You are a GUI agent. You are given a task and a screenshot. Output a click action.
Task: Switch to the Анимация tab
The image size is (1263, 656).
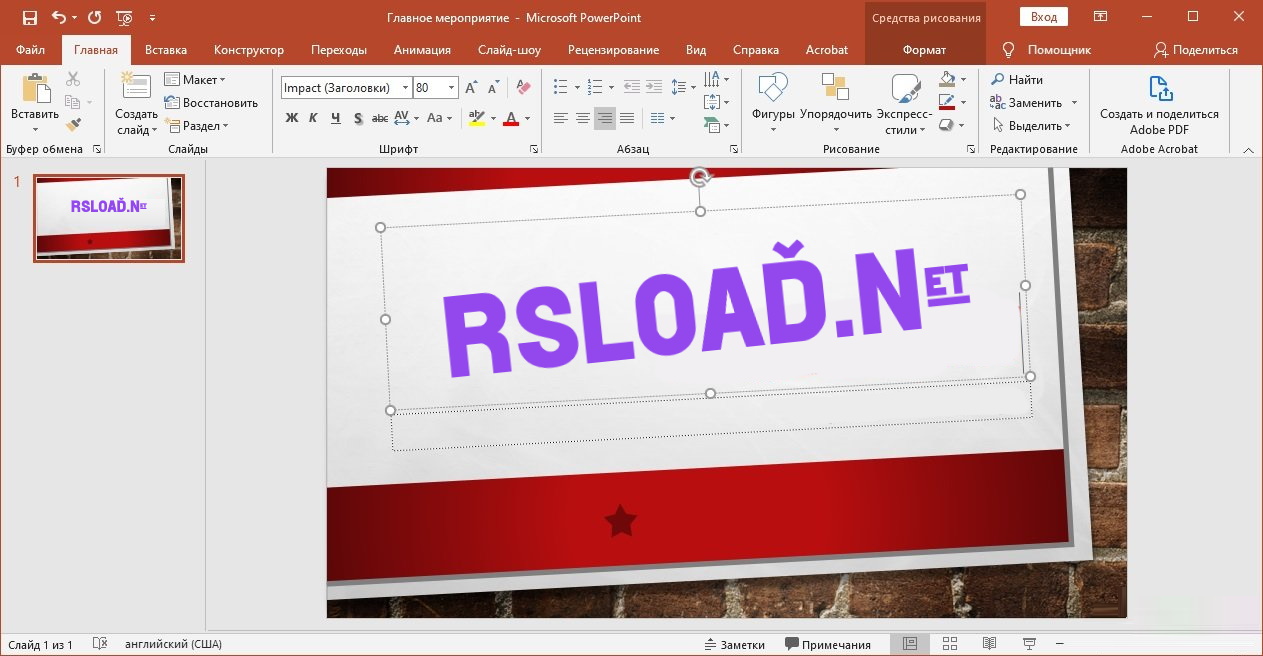[x=422, y=50]
